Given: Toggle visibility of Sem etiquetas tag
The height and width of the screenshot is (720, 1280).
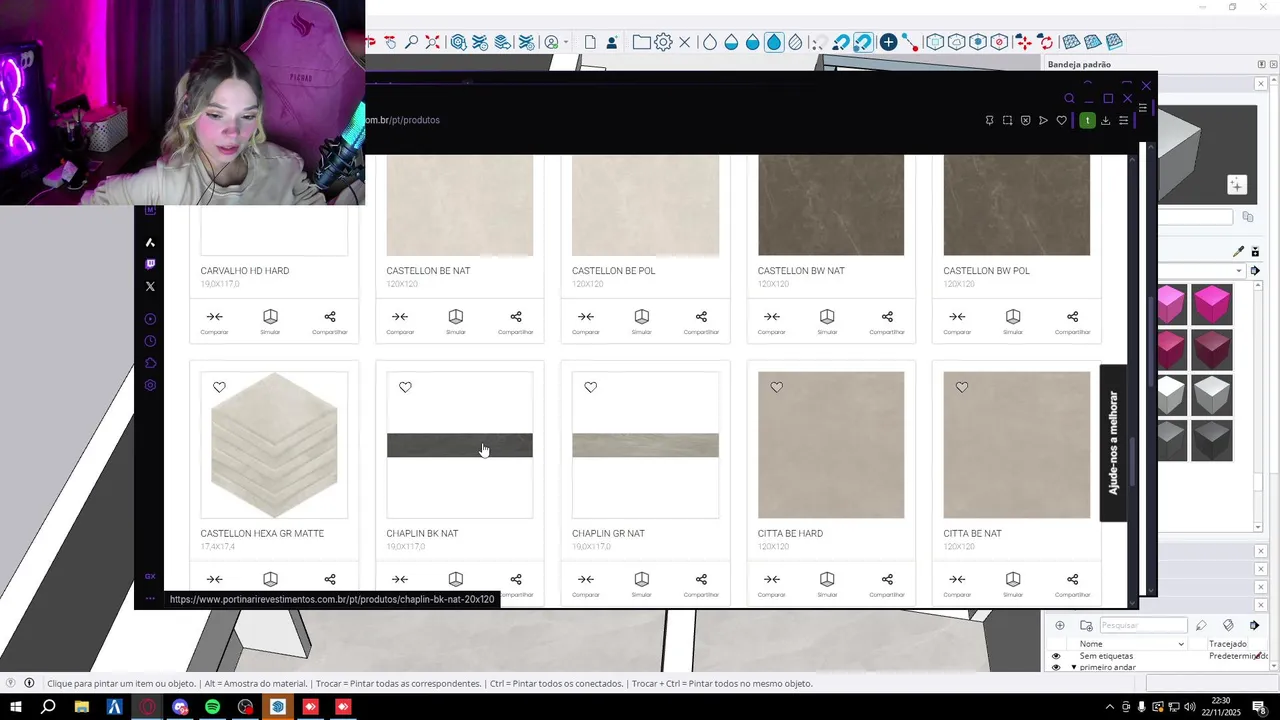Looking at the screenshot, I should 1056,656.
